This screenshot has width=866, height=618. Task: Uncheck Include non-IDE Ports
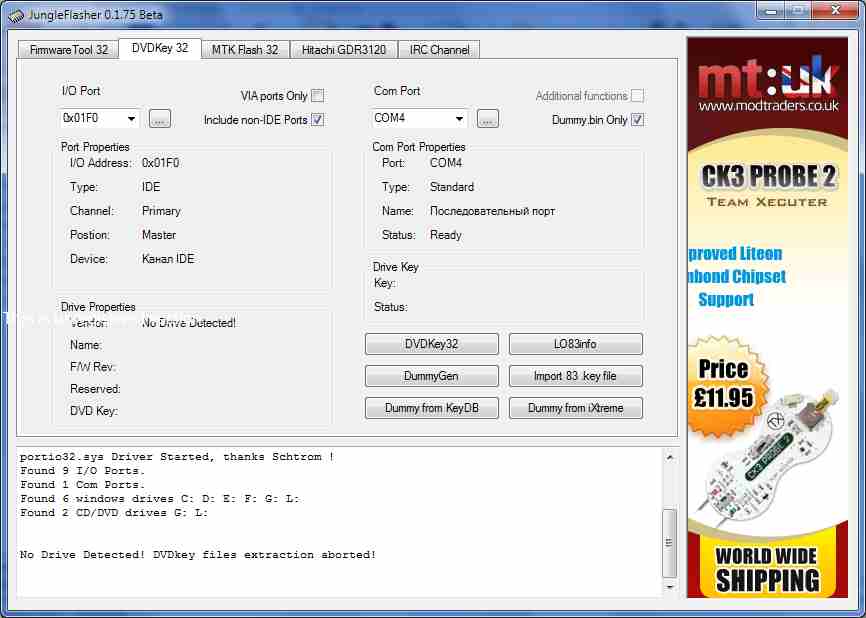click(317, 120)
